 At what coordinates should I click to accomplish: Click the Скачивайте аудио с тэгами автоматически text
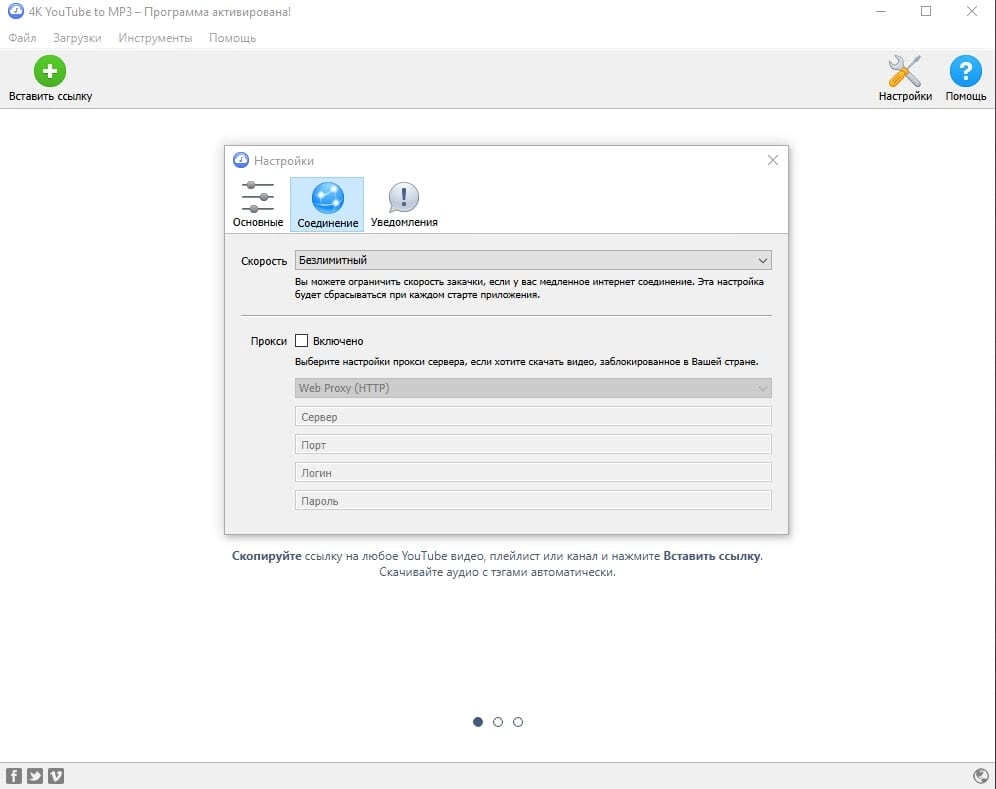[497, 572]
